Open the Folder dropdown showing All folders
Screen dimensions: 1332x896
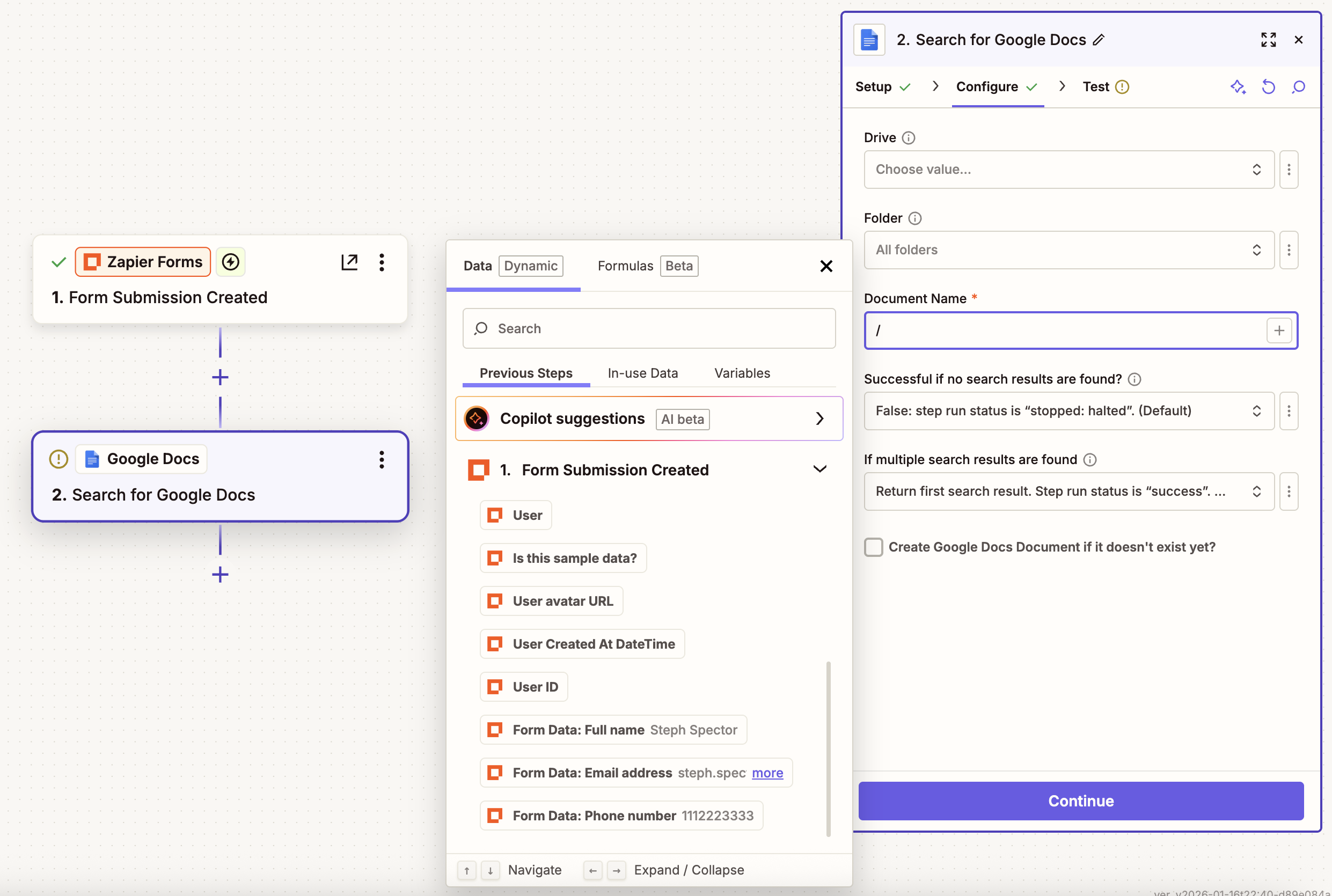pos(1068,249)
